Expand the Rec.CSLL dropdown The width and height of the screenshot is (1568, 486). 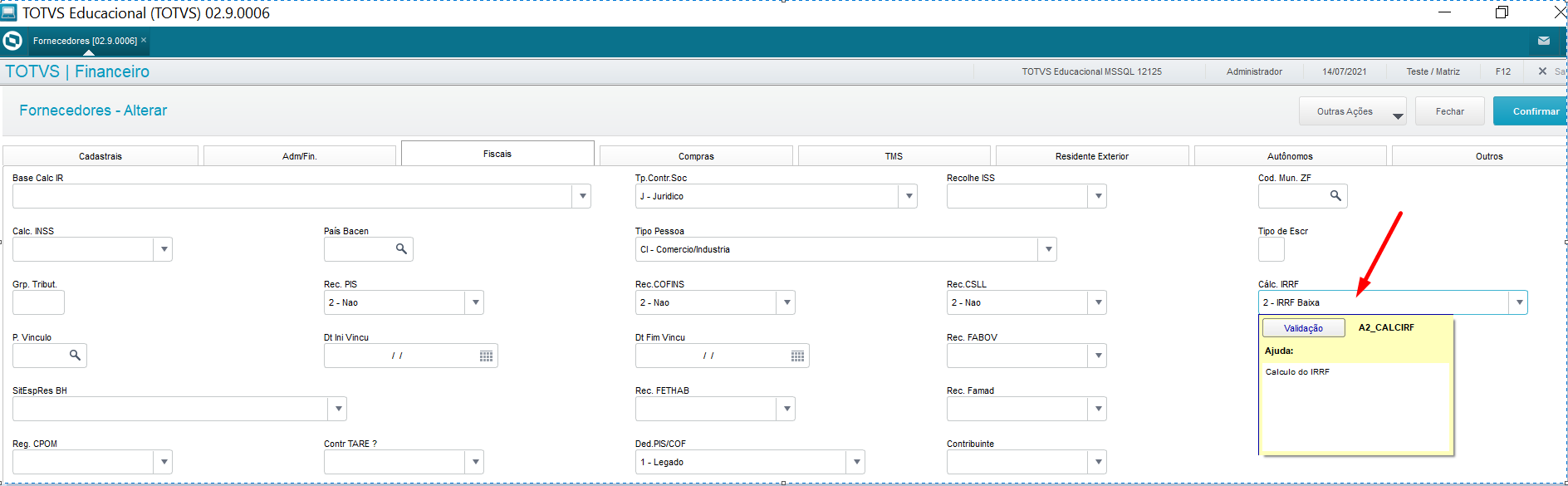click(x=1098, y=302)
